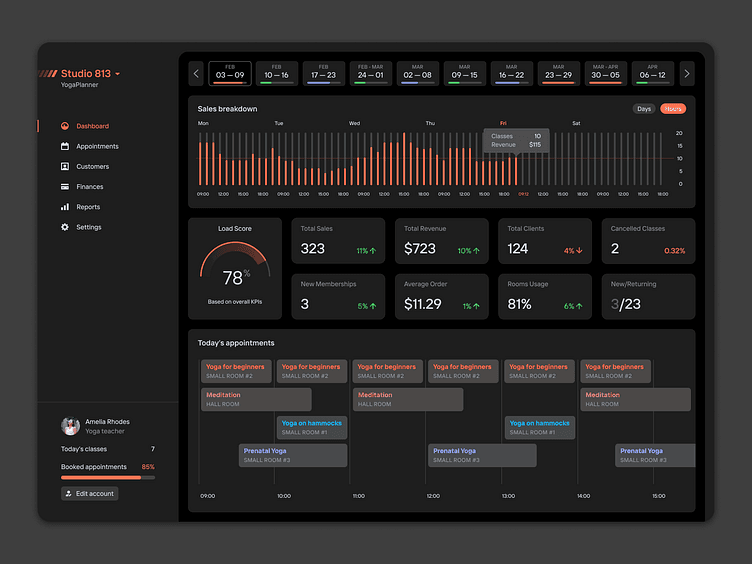Click the Booked appointments progress bar
Screen dimensions: 752x564
tap(108, 477)
